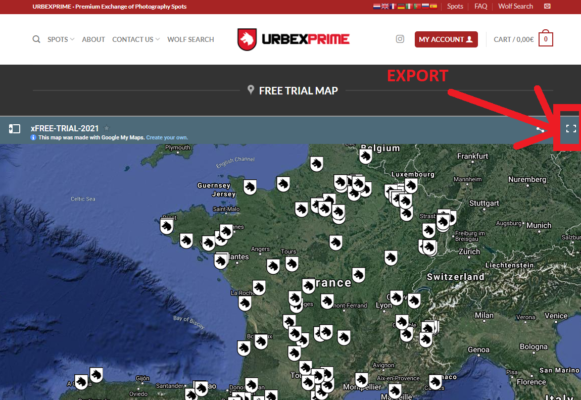This screenshot has width=581, height=400.
Task: Switch language with the French flag
Action: coord(393,6)
